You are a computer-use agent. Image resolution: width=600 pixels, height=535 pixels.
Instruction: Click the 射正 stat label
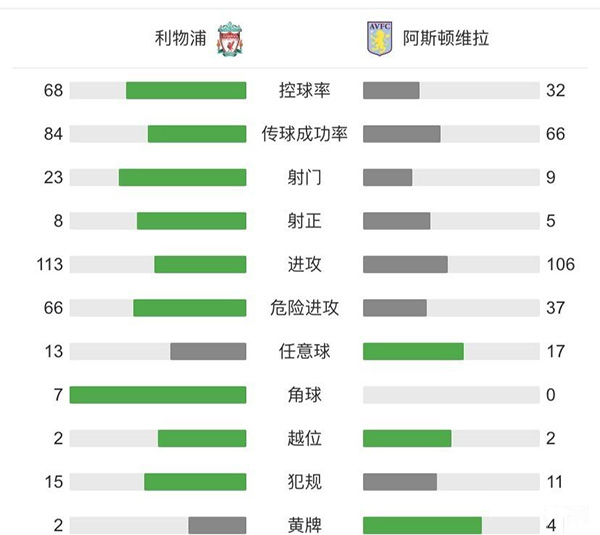304,221
